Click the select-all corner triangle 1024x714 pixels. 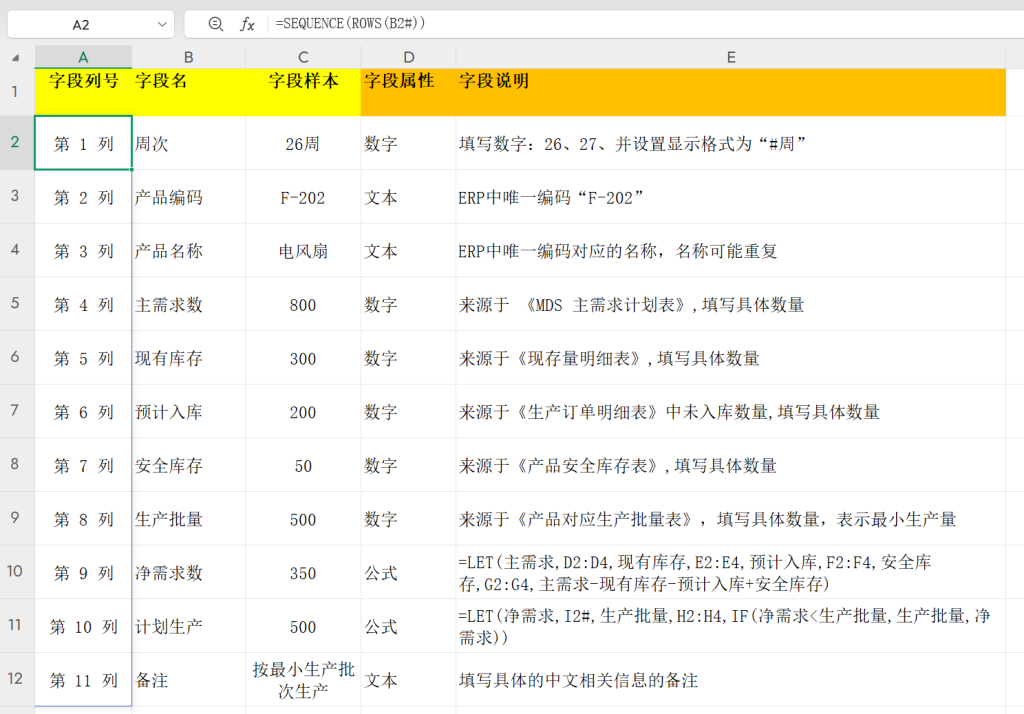(x=16, y=57)
